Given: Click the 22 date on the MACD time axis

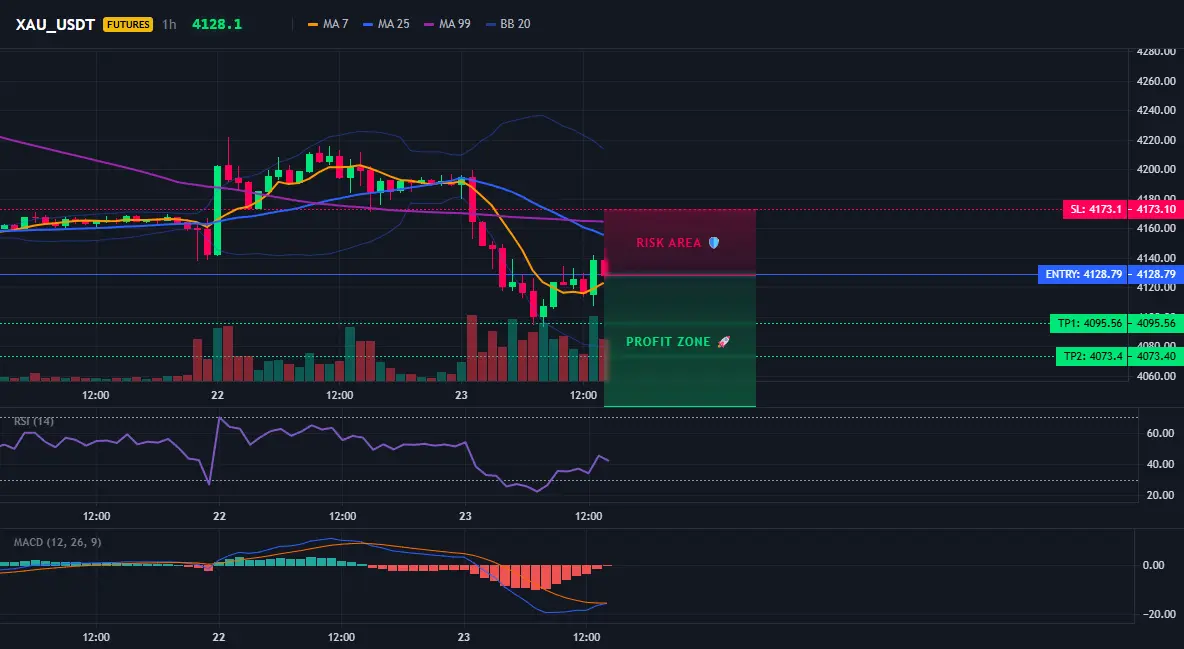Looking at the screenshot, I should (x=219, y=637).
